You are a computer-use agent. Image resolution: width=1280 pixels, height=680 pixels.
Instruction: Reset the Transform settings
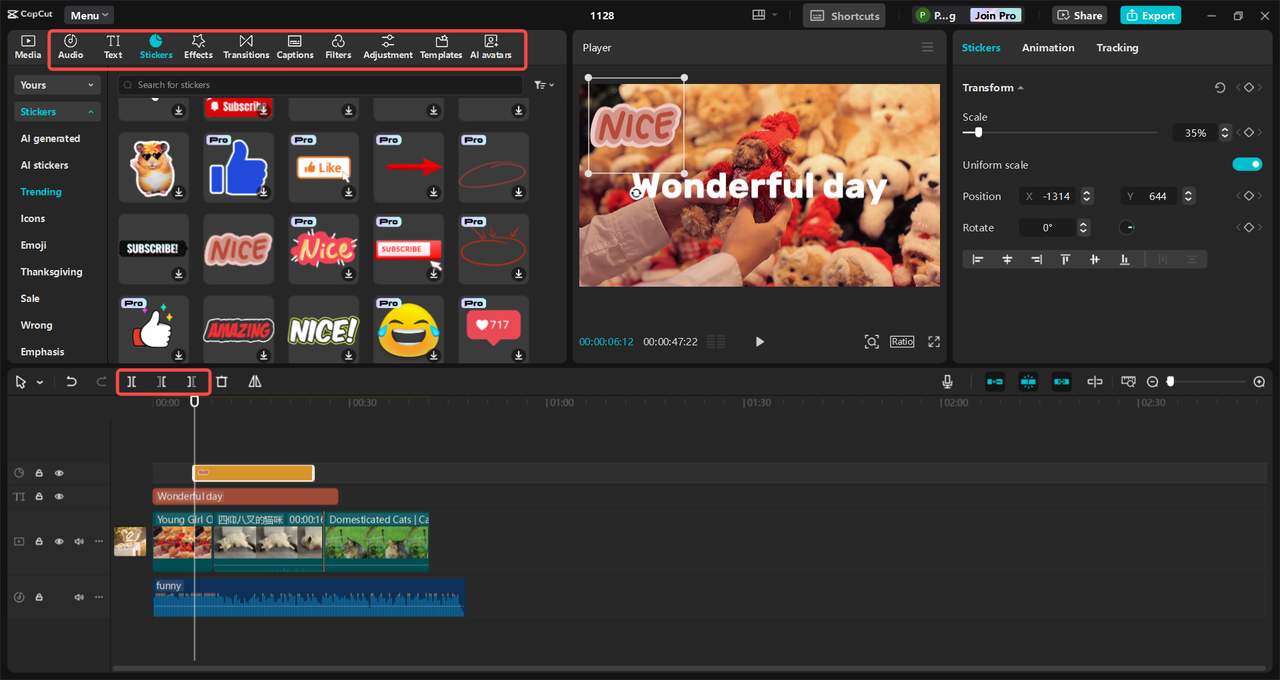point(1220,88)
